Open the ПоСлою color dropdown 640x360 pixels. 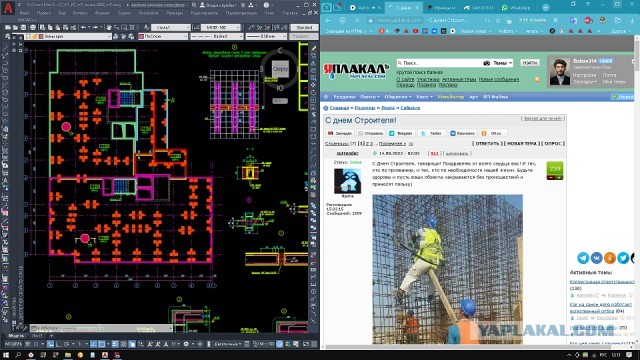[162, 36]
